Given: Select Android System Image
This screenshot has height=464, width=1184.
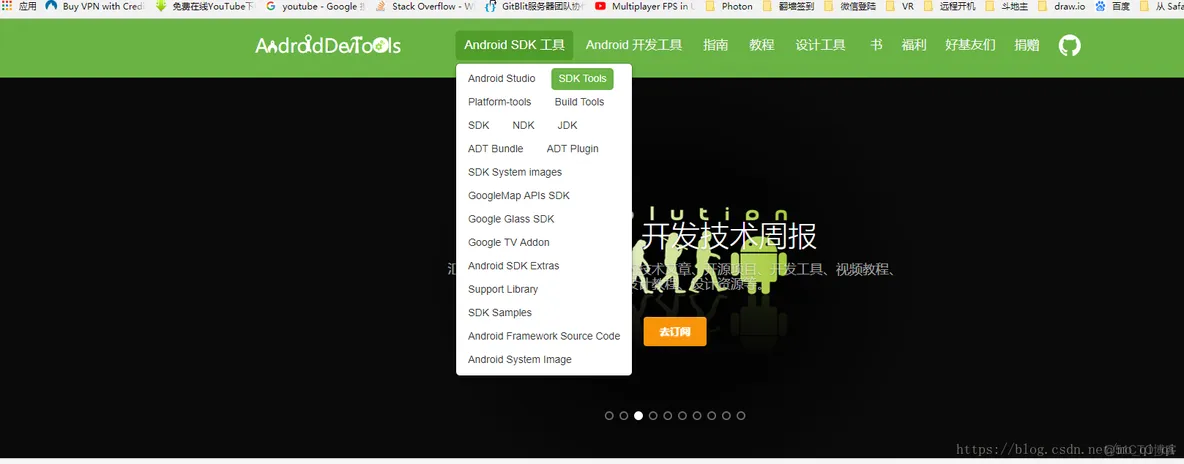Looking at the screenshot, I should click(x=520, y=360).
